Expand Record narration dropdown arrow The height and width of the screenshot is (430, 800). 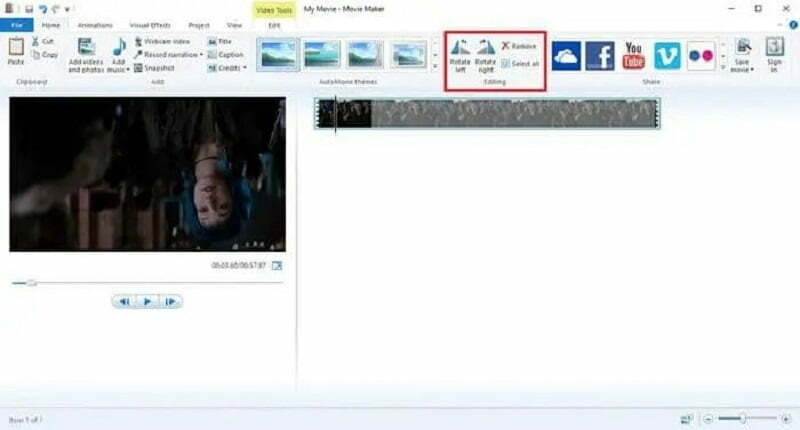(201, 55)
